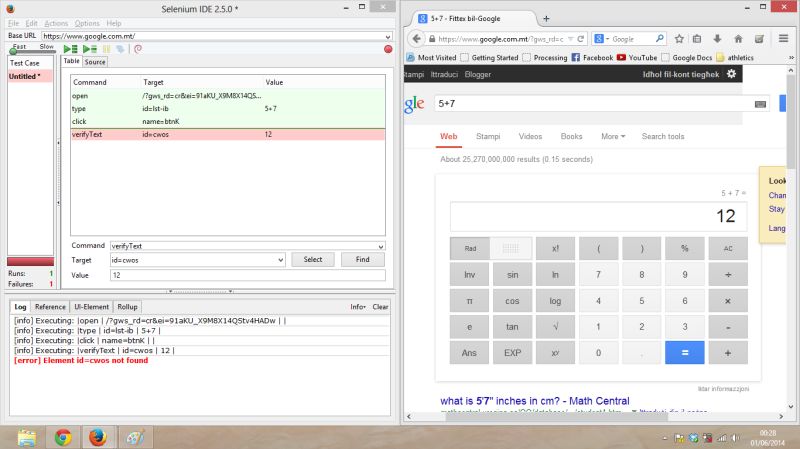Open the Firefox downloads arrow

tap(717, 39)
